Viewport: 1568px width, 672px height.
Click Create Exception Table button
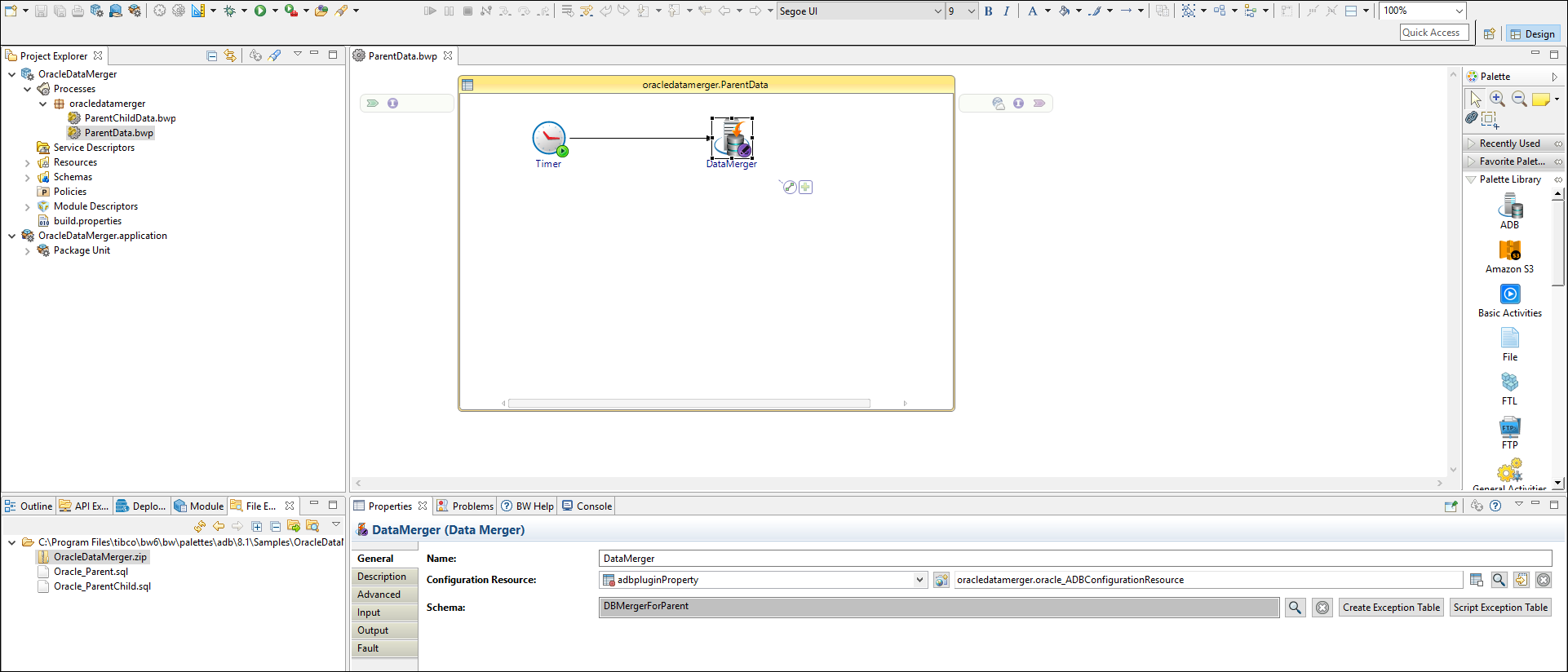(1391, 608)
